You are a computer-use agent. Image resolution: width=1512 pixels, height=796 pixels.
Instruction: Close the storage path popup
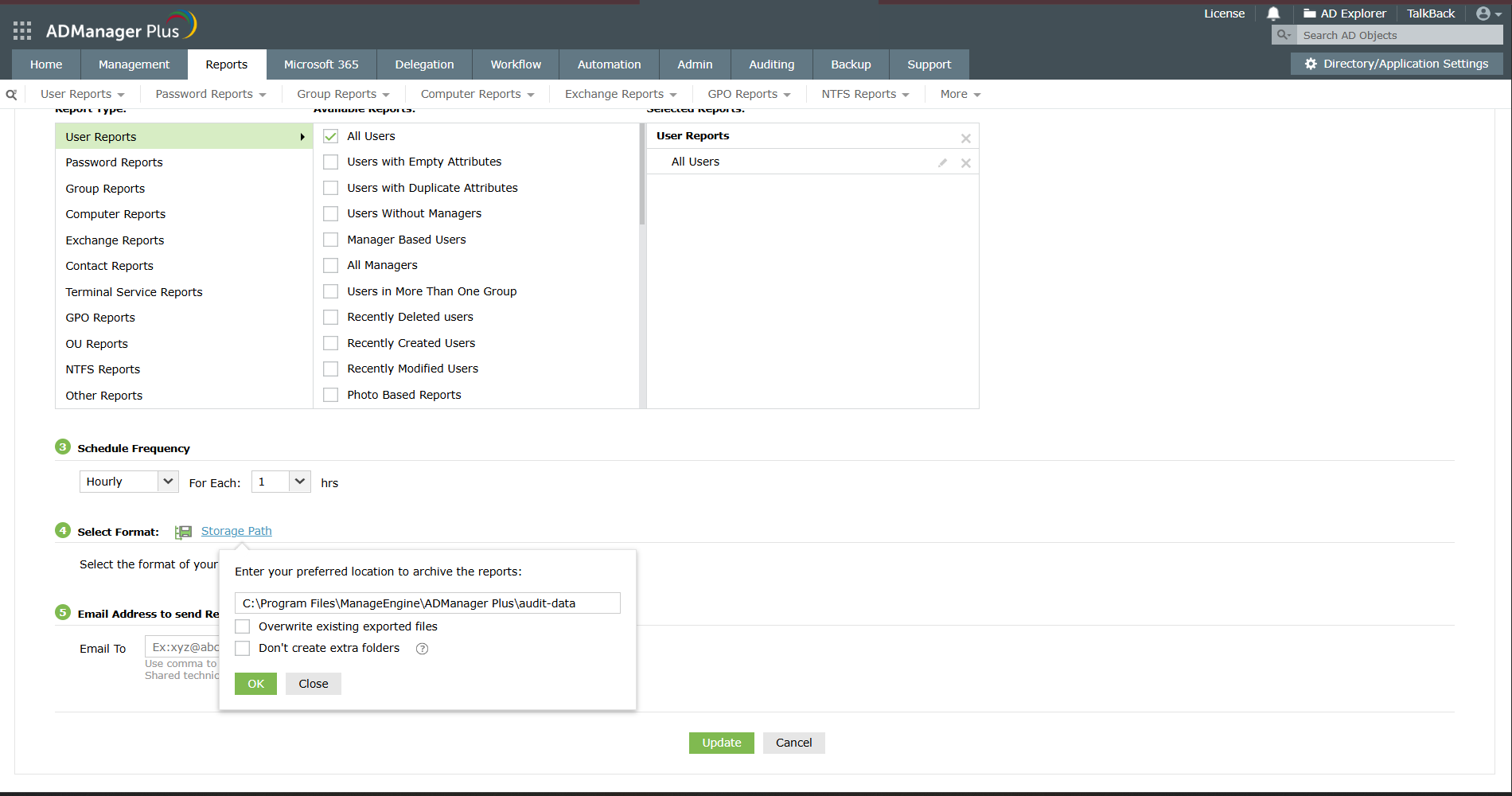coord(314,684)
